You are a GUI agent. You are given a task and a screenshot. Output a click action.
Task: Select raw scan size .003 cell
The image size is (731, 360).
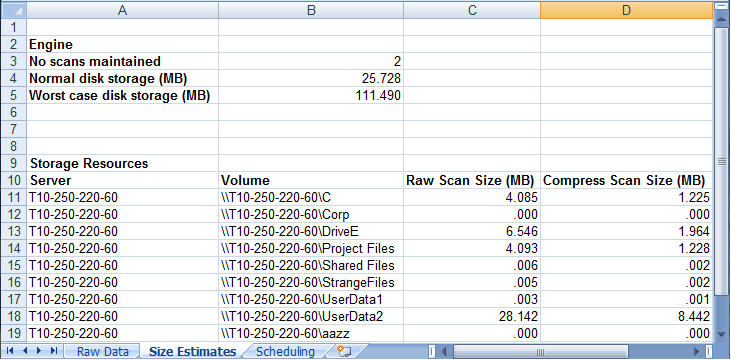click(x=472, y=299)
